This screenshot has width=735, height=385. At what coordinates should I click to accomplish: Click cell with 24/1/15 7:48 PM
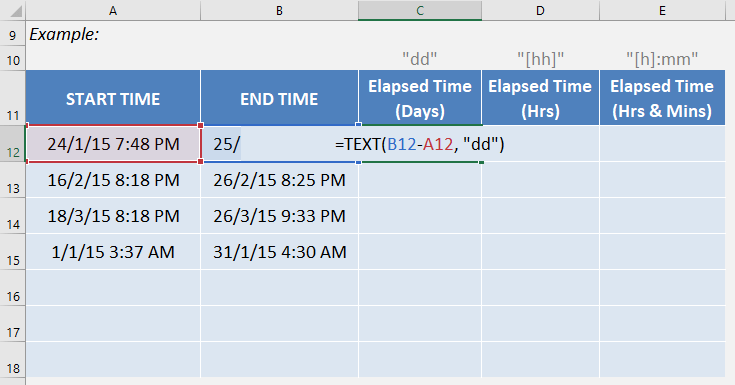tap(113, 143)
